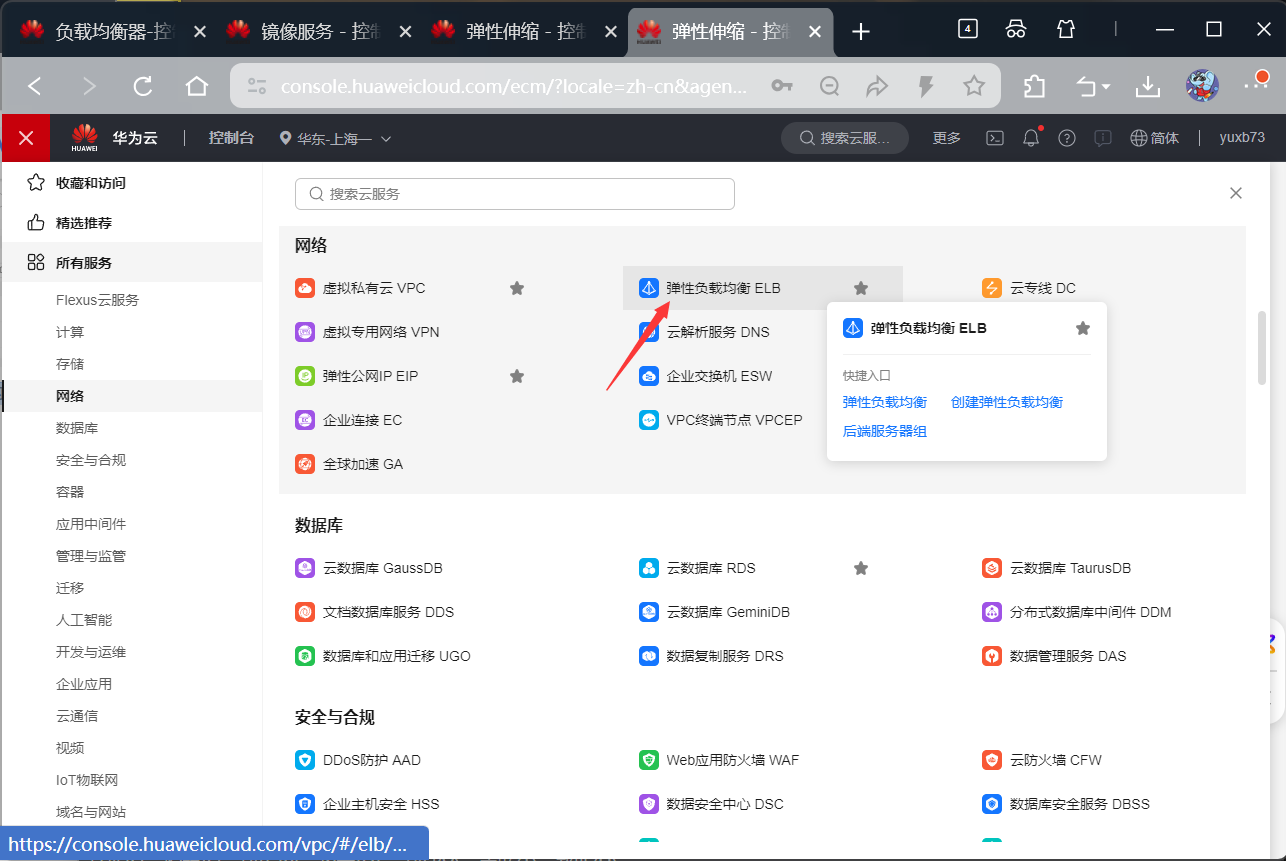1286x861 pixels.
Task: Open the 云数据库 GeminiDB icon
Action: coord(649,612)
